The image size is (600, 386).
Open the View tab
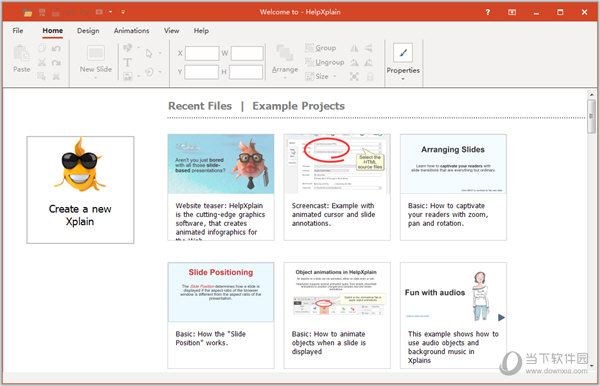coord(171,31)
